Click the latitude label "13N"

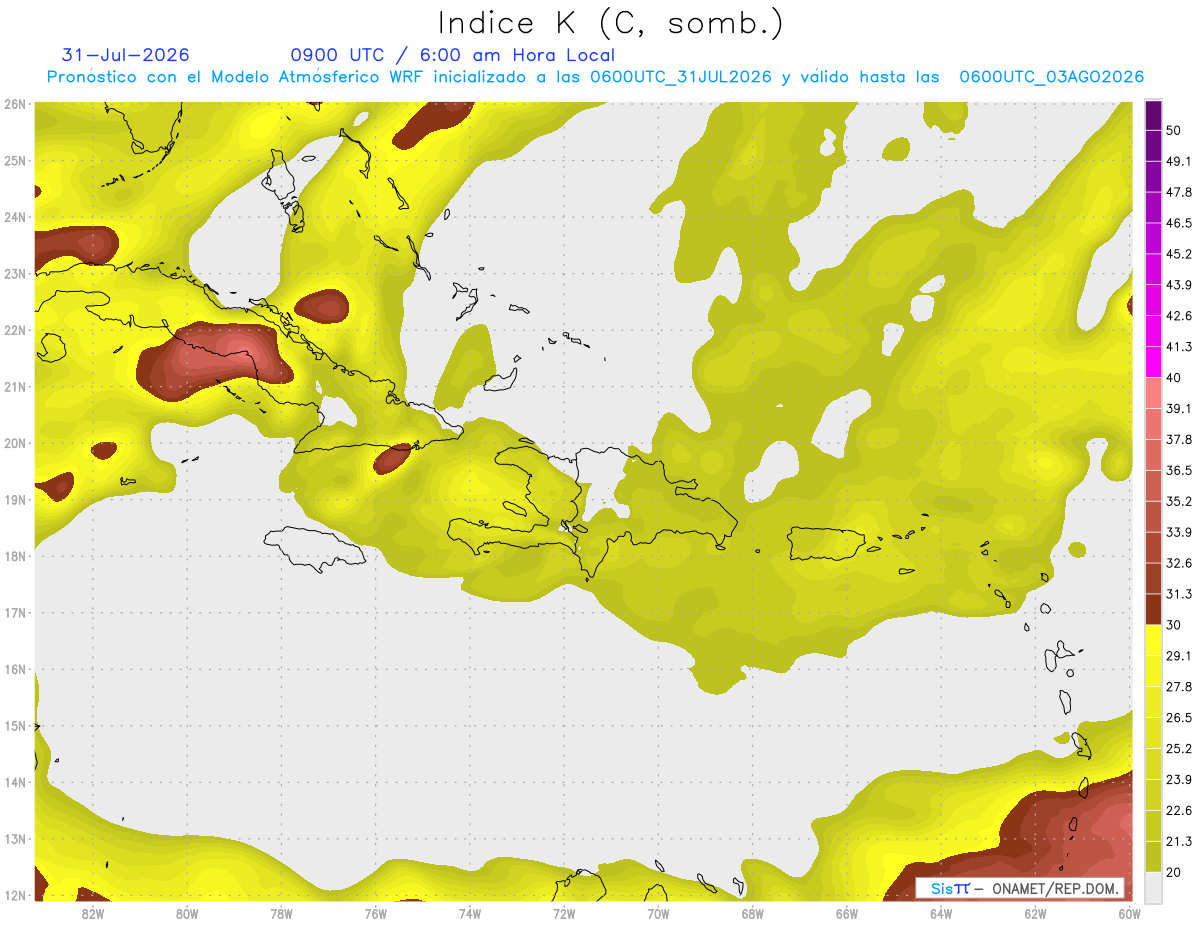click(15, 839)
